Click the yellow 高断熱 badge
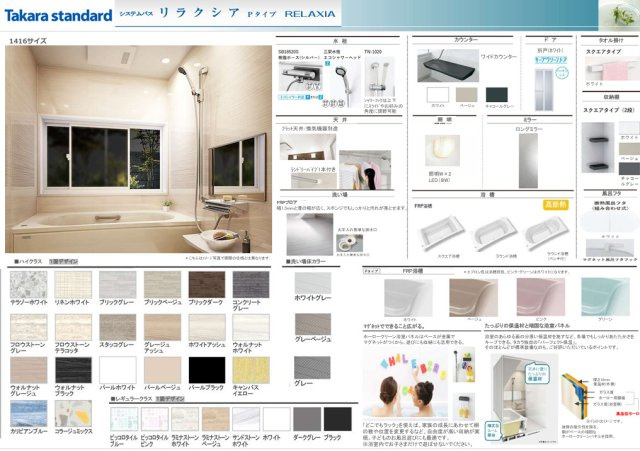The image size is (640, 451). [x=556, y=204]
